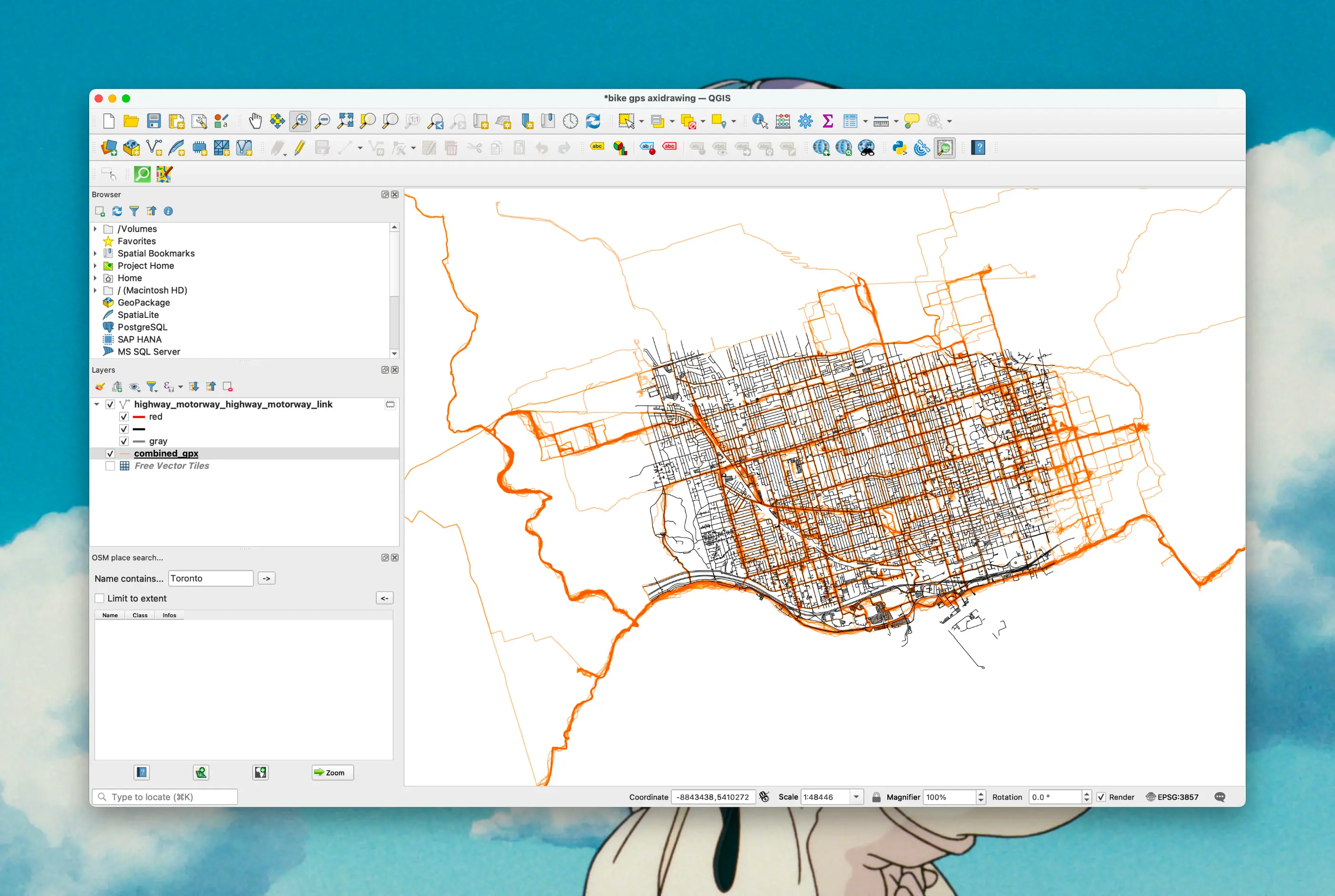Screen dimensions: 1335x896
Task: Open the Processing Toolbox gear icon
Action: [805, 121]
